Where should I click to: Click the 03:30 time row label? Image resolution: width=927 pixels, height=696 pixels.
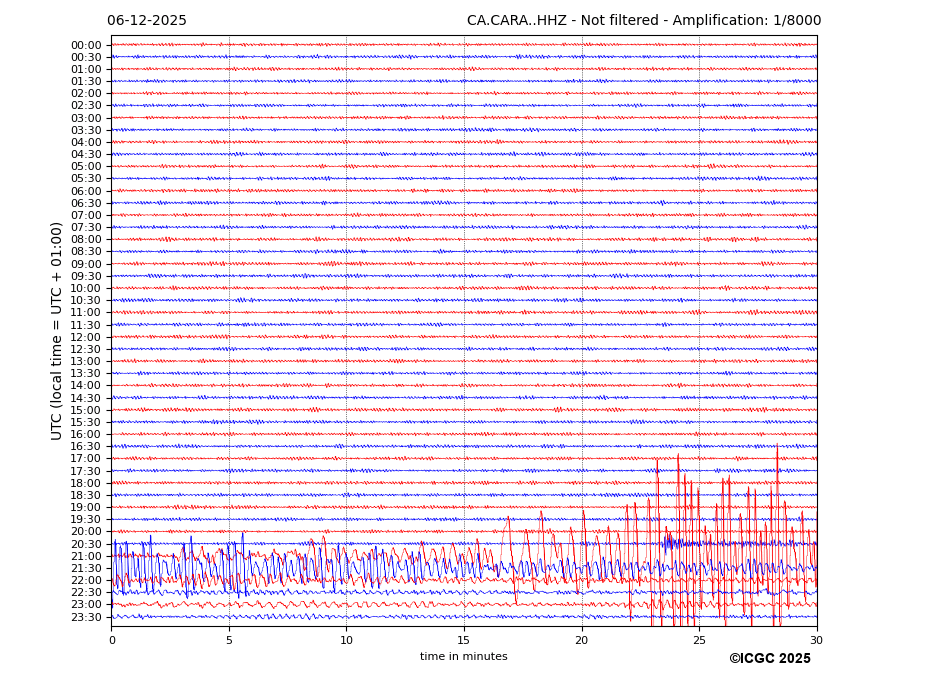coord(85,130)
